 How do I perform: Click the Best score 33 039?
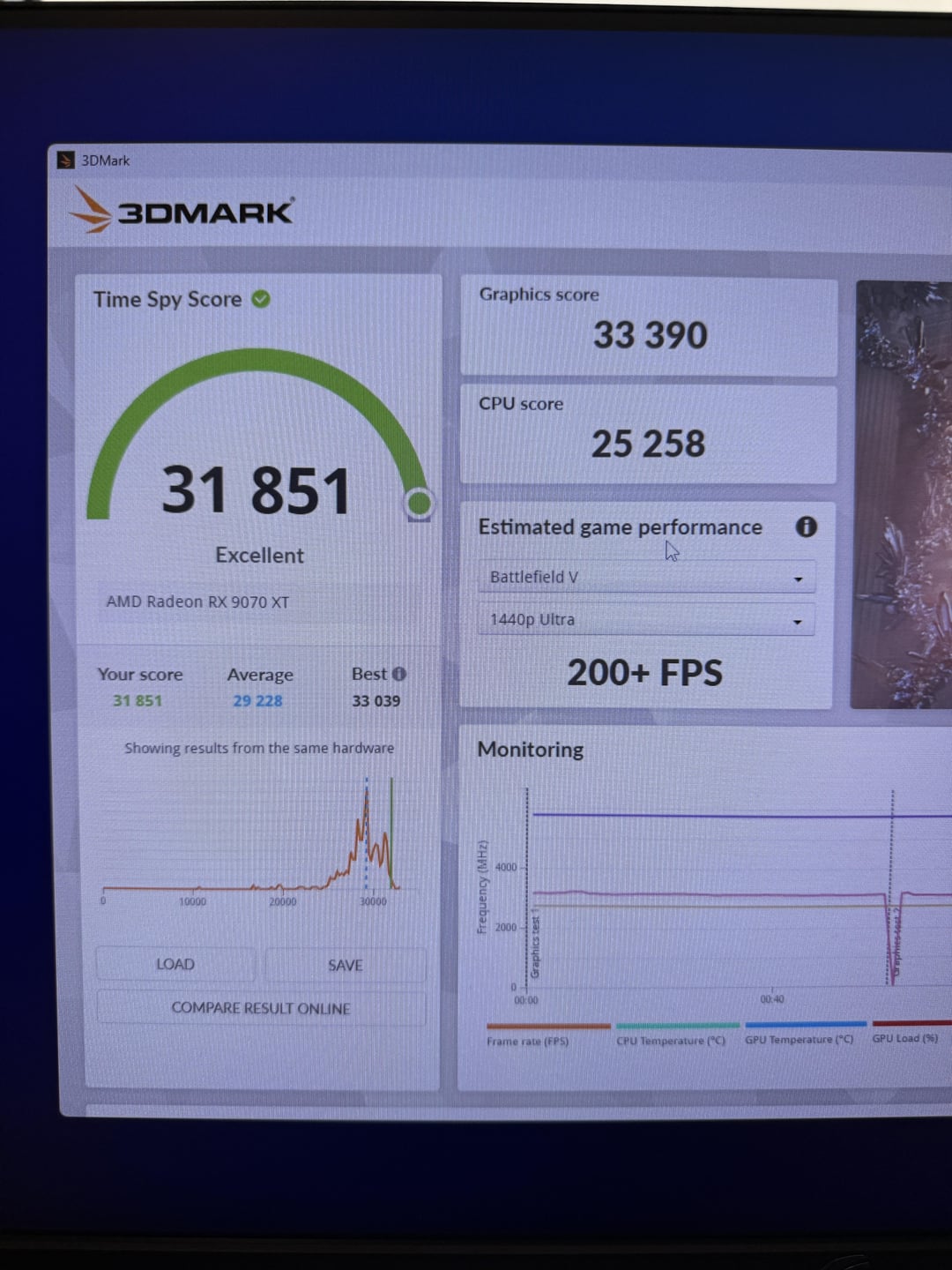pyautogui.click(x=376, y=701)
